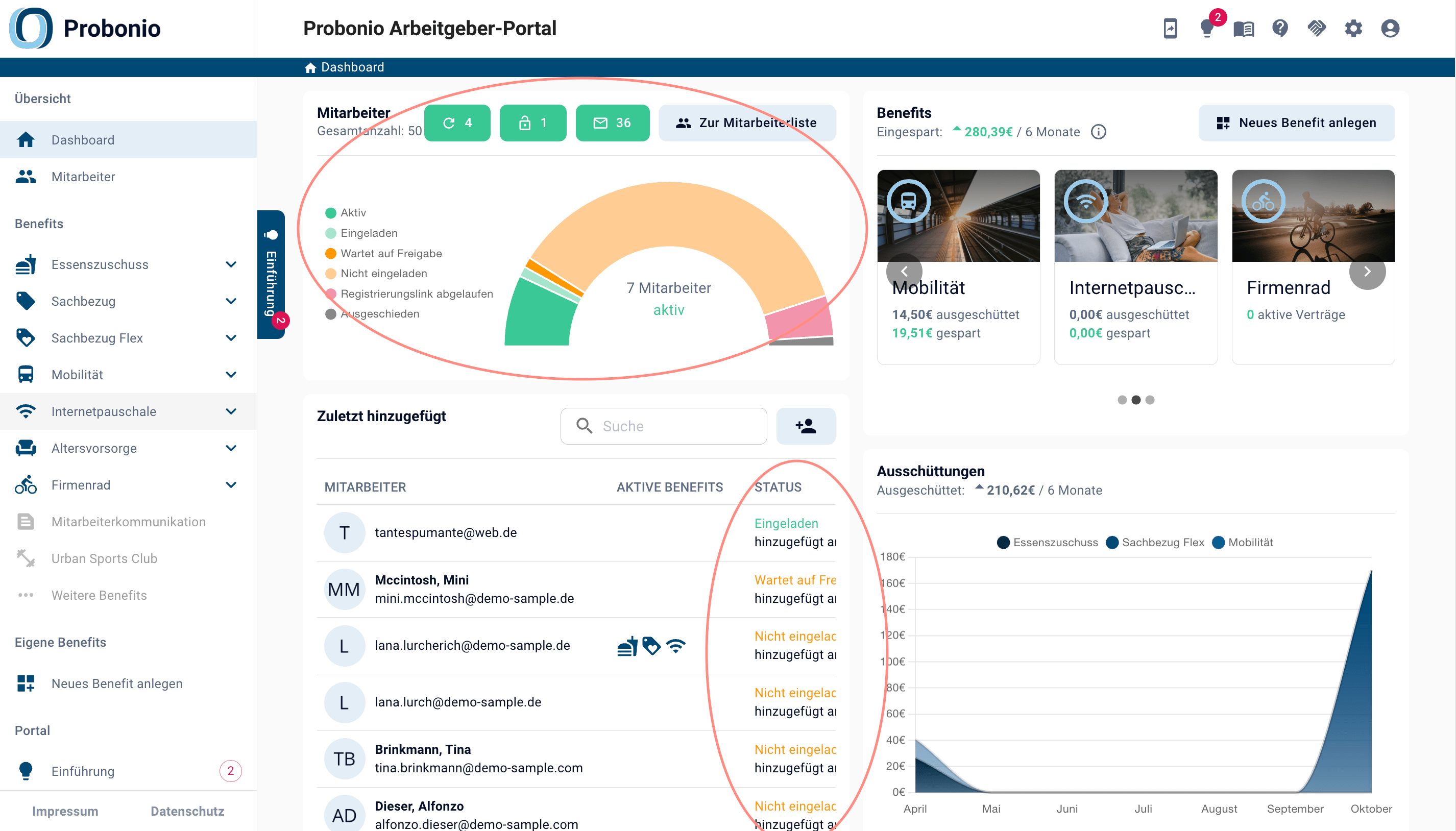
Task: Click the handshake partner icon
Action: tap(1317, 28)
